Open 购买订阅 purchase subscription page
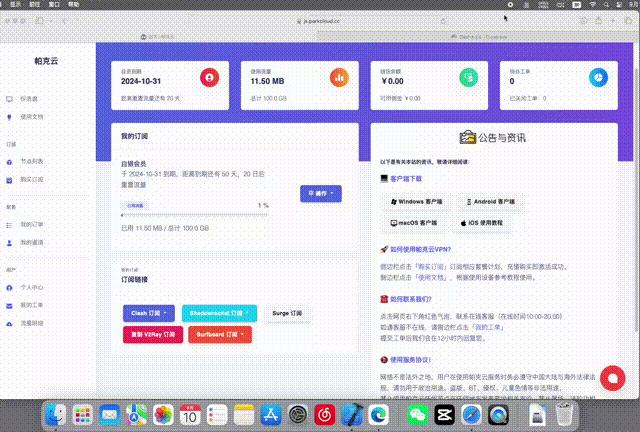This screenshot has height=432, width=640. [31, 179]
